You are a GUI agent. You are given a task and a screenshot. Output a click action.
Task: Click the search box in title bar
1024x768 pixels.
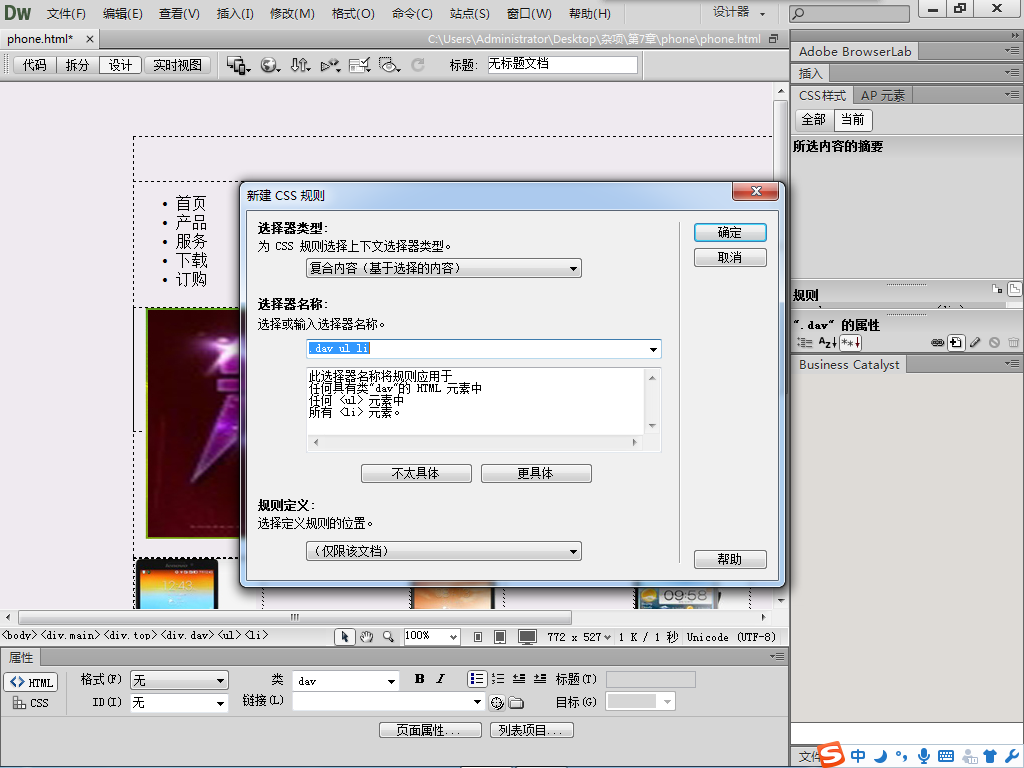850,13
